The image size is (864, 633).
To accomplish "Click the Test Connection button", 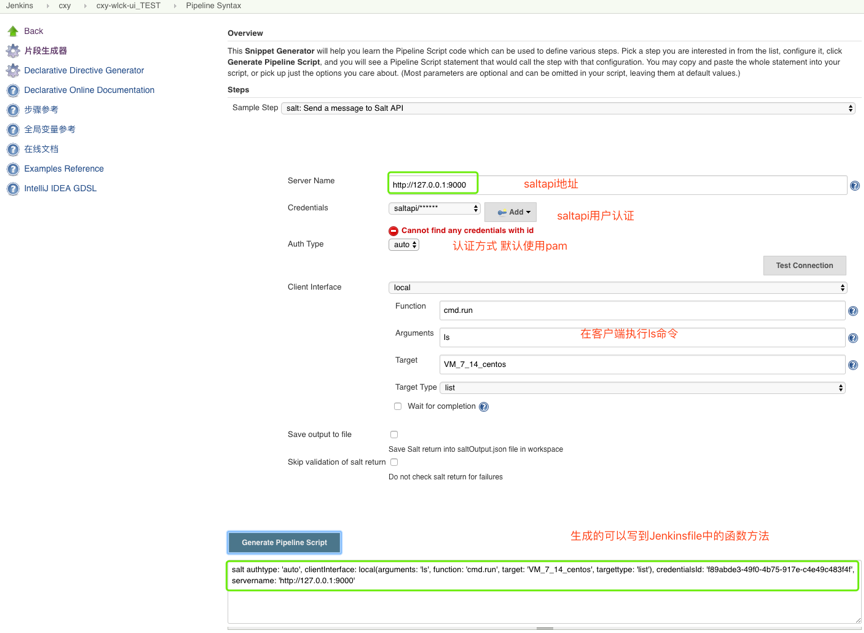I will tap(804, 266).
